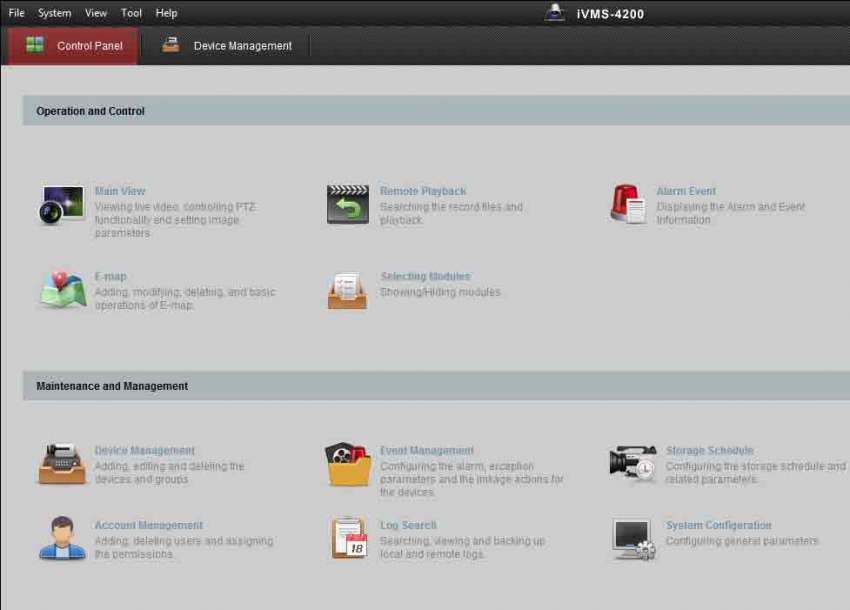The width and height of the screenshot is (850, 610).
Task: Click the Remote Playback text link
Action: pos(423,191)
